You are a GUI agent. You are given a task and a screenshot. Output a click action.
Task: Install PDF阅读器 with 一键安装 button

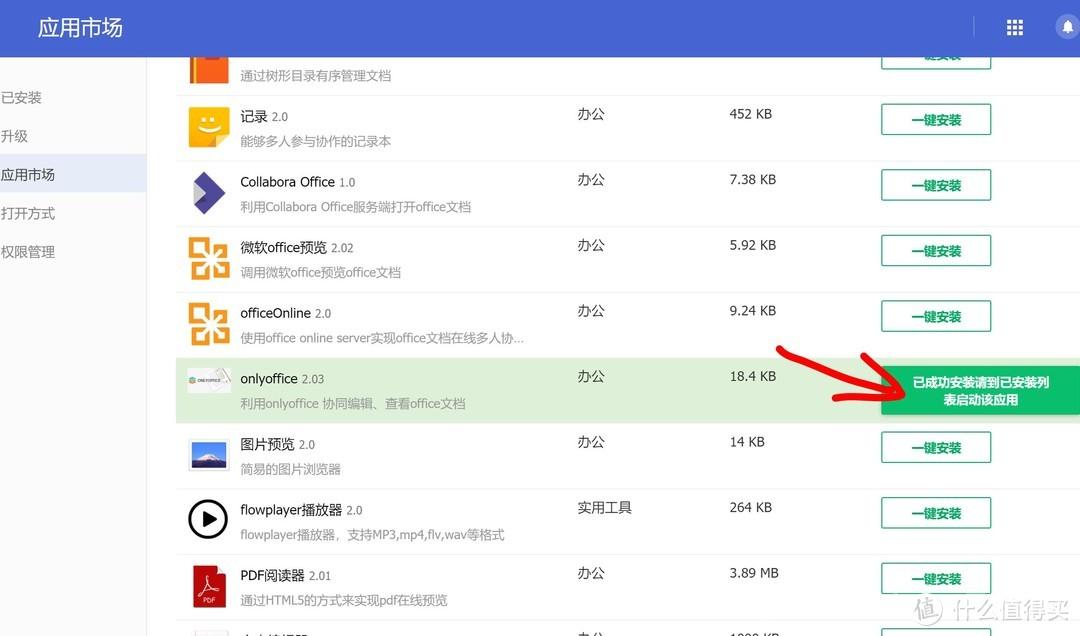tap(936, 579)
